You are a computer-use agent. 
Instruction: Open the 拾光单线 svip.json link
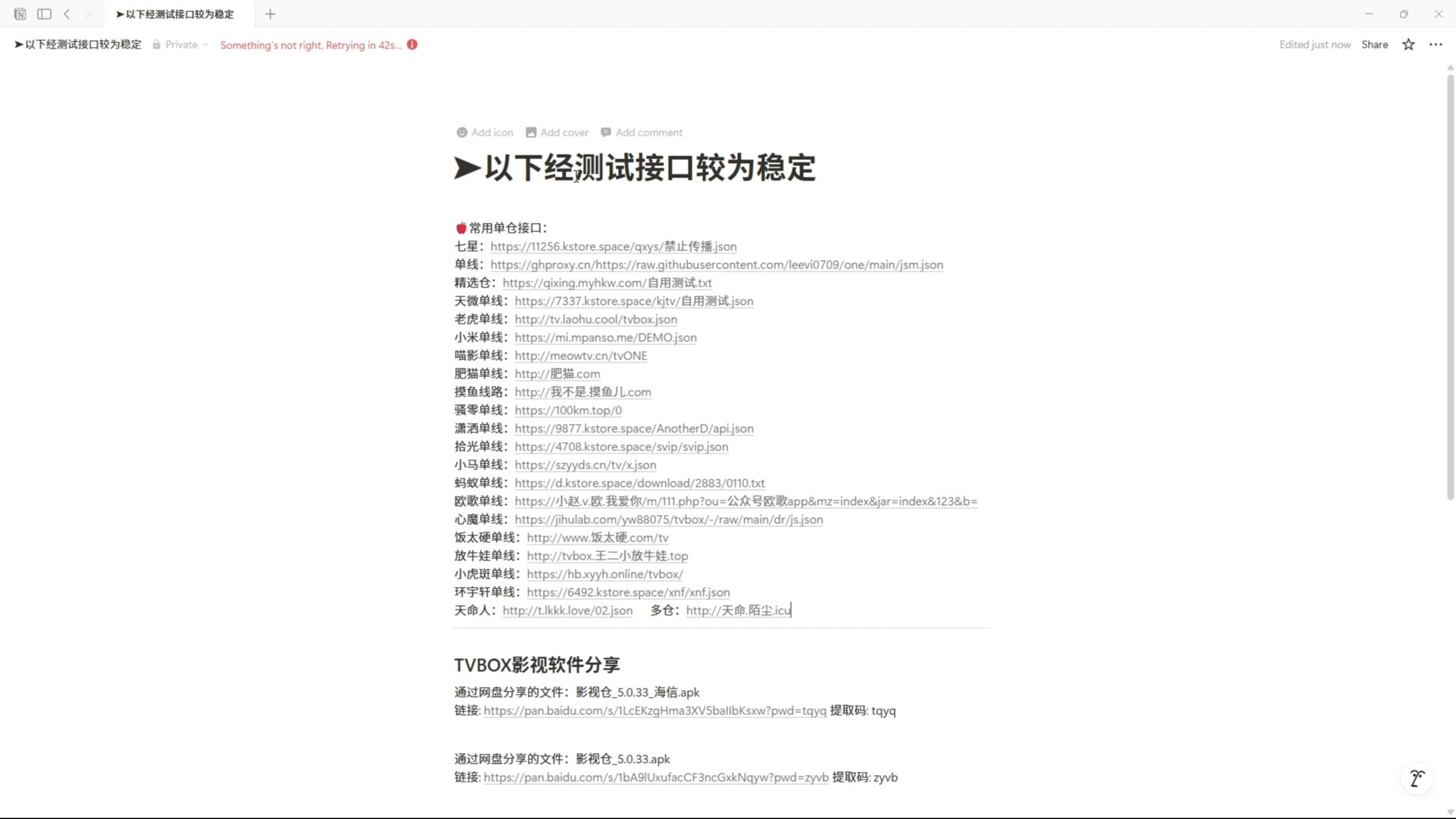621,447
